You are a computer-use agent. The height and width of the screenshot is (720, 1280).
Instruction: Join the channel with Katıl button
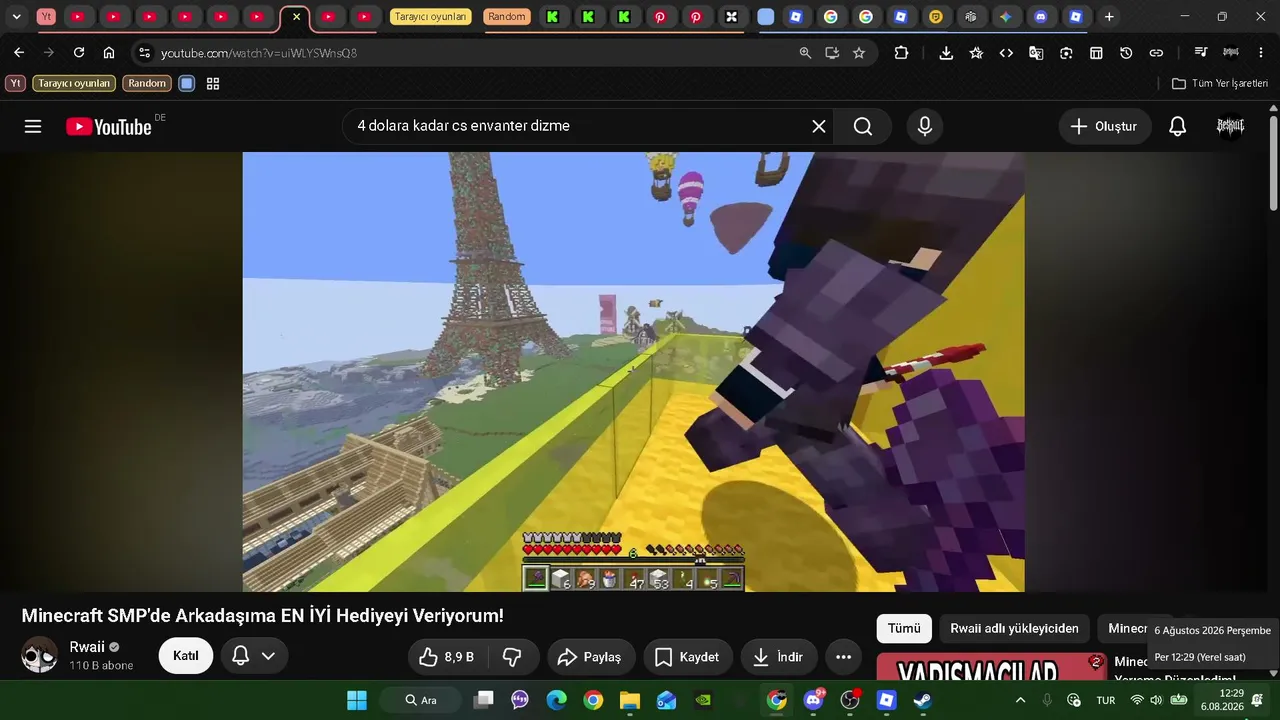[186, 656]
